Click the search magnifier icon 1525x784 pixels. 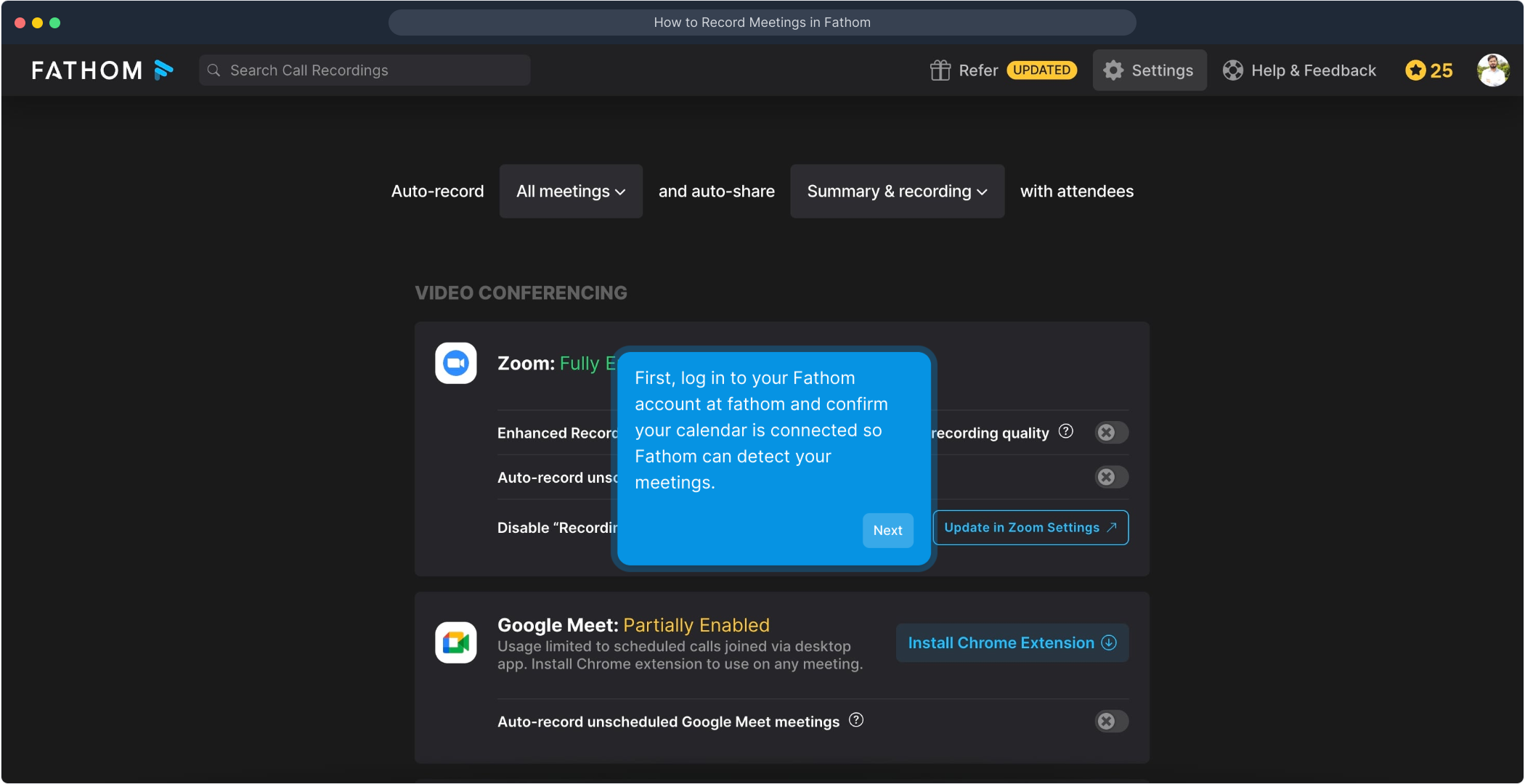click(x=213, y=70)
